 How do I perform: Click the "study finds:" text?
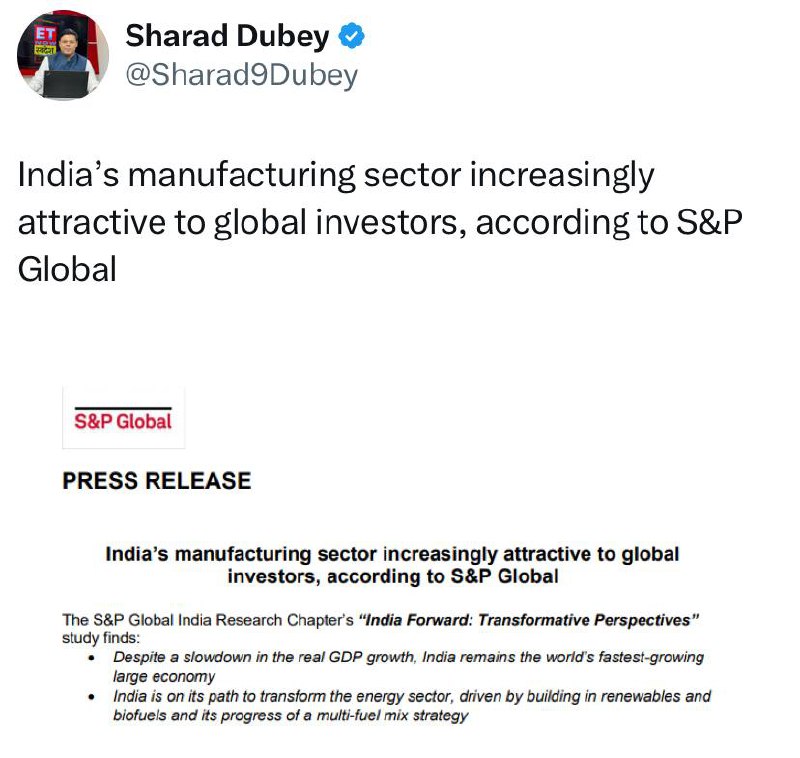tap(101, 638)
